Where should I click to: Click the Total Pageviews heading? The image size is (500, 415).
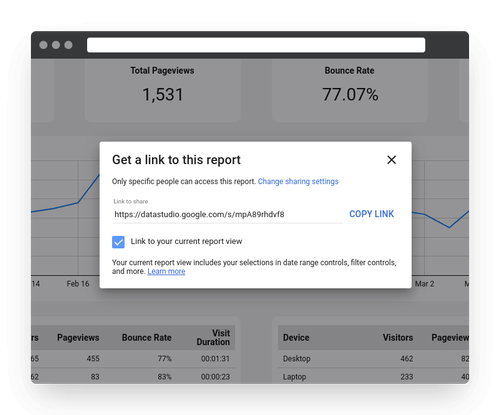162,71
